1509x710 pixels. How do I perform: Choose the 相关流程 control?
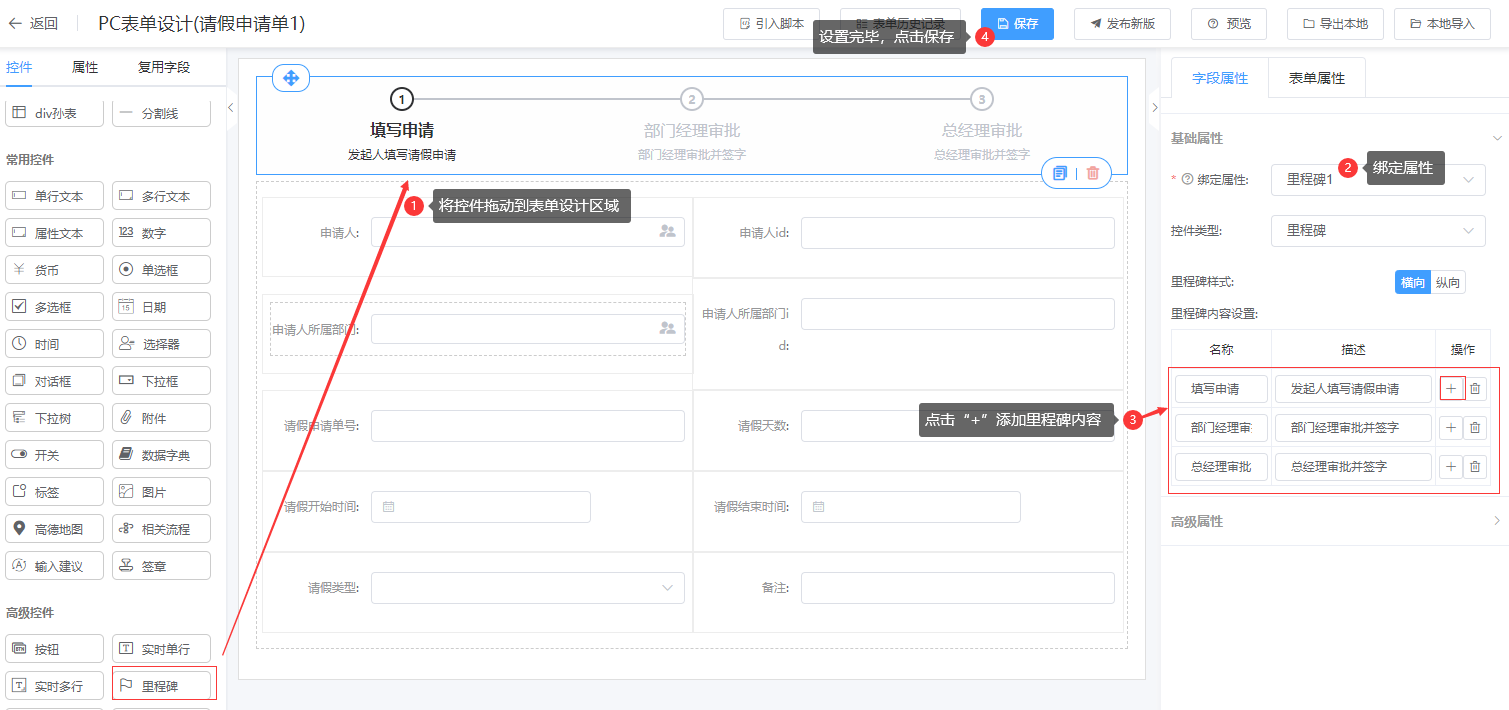click(161, 529)
